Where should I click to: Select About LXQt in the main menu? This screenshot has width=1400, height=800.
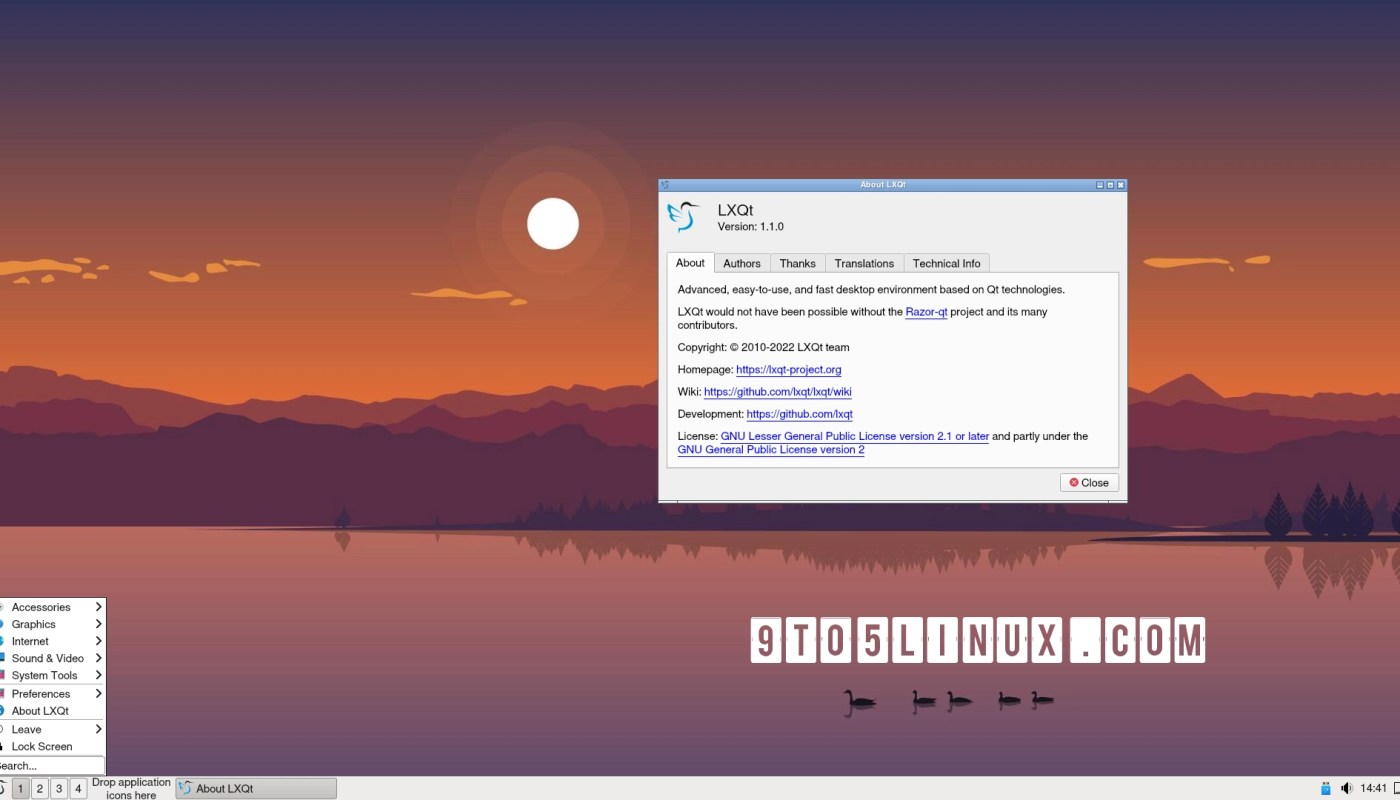(x=52, y=711)
